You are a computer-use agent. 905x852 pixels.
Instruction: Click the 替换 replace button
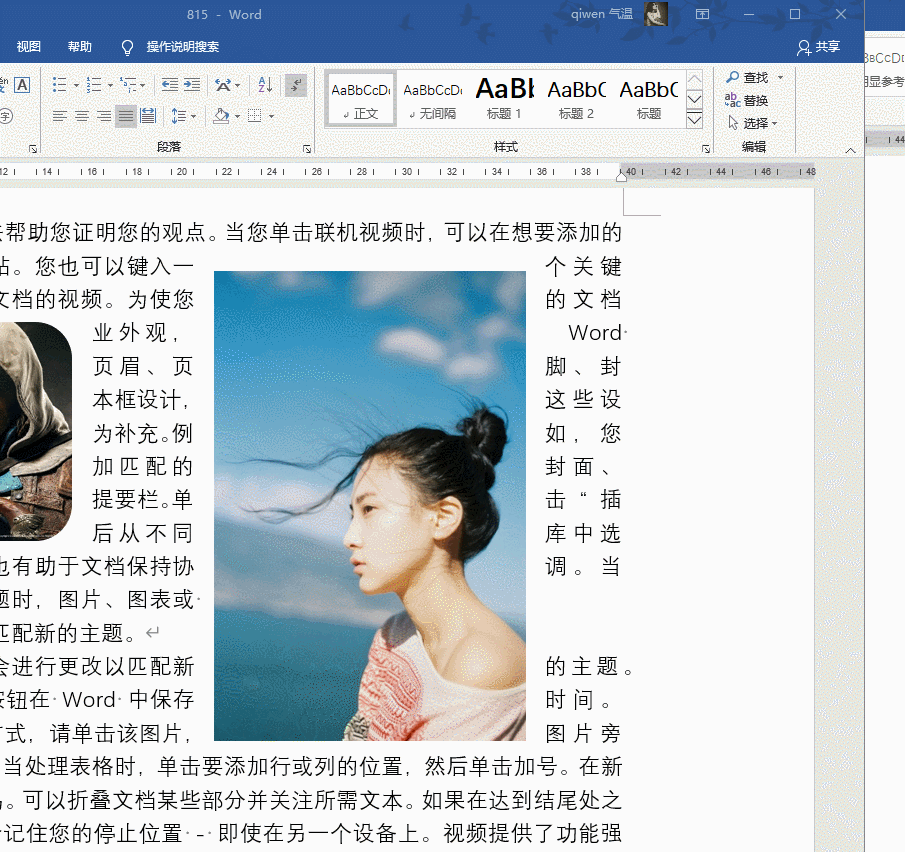pyautogui.click(x=748, y=100)
